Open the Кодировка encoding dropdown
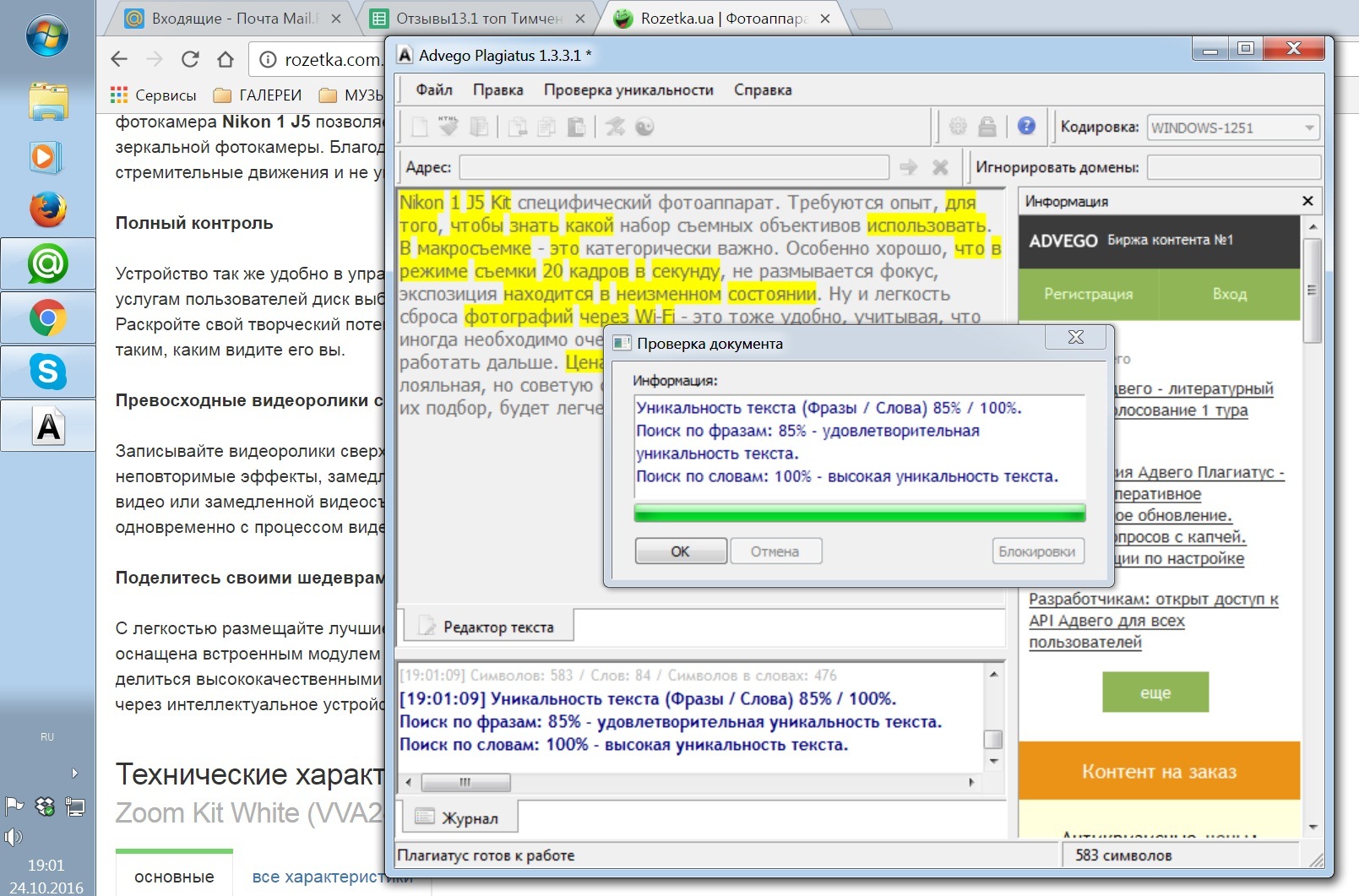The height and width of the screenshot is (896, 1359). point(1233,128)
